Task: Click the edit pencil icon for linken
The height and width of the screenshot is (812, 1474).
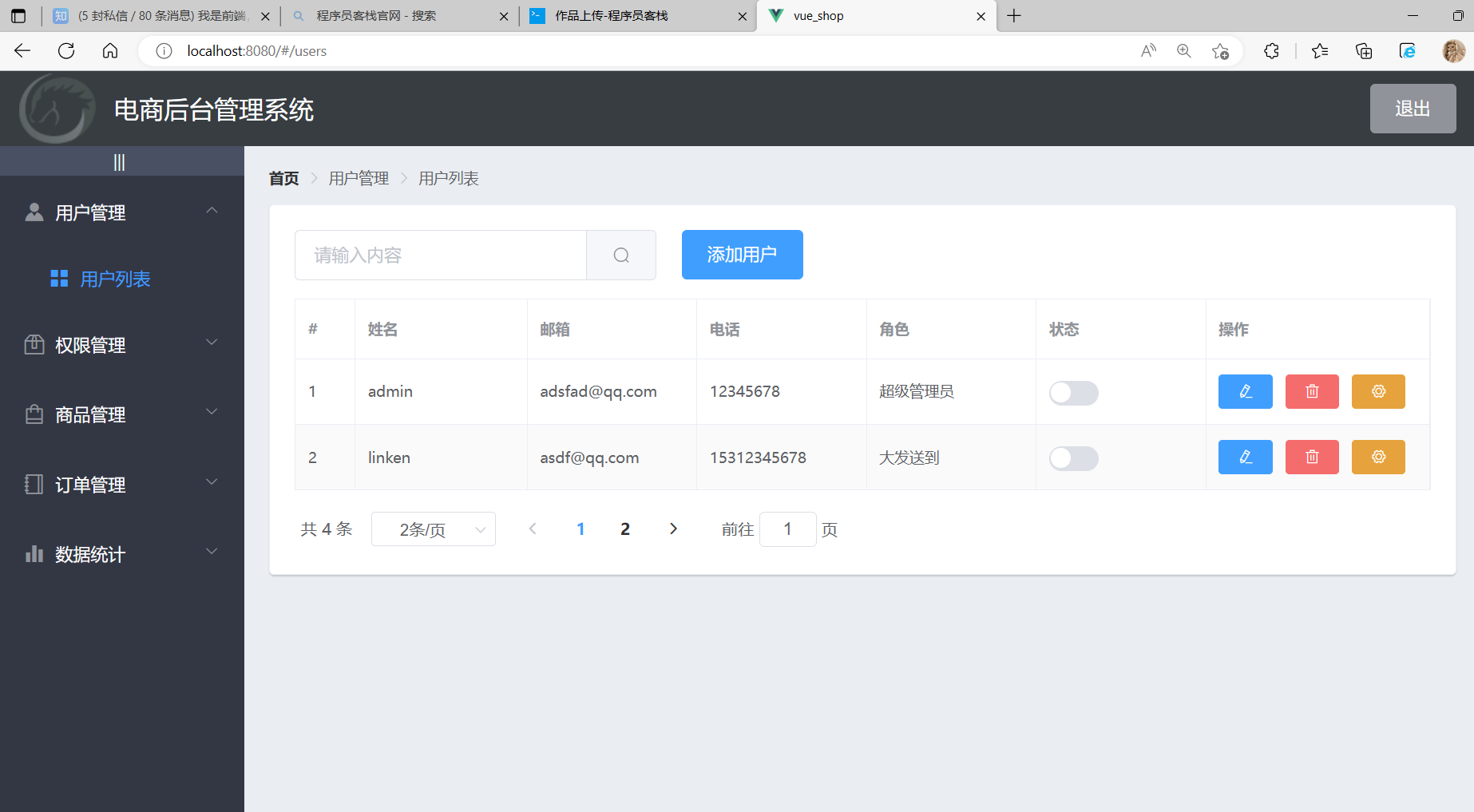Action: pos(1245,457)
